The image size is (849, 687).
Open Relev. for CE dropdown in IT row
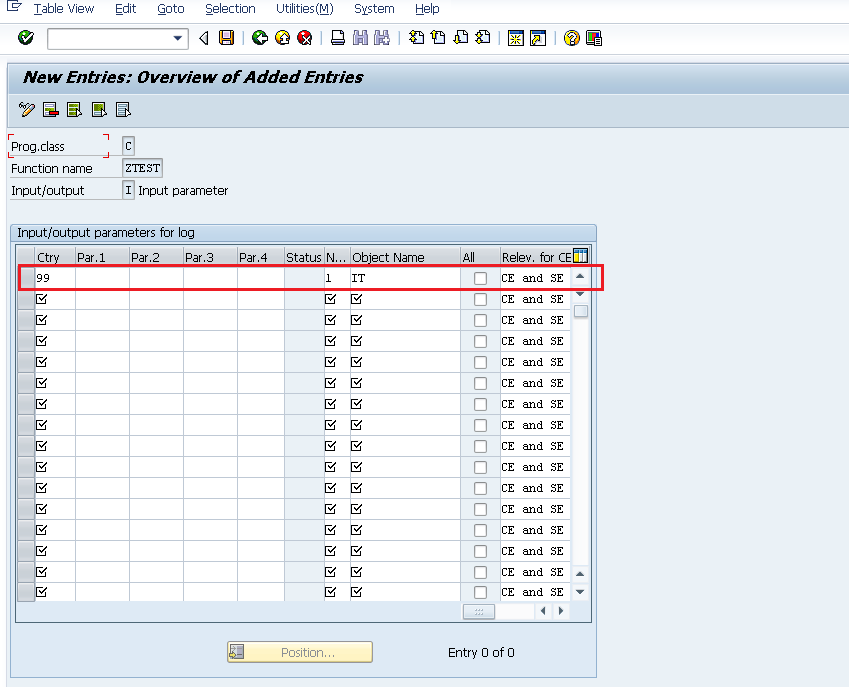click(x=535, y=278)
